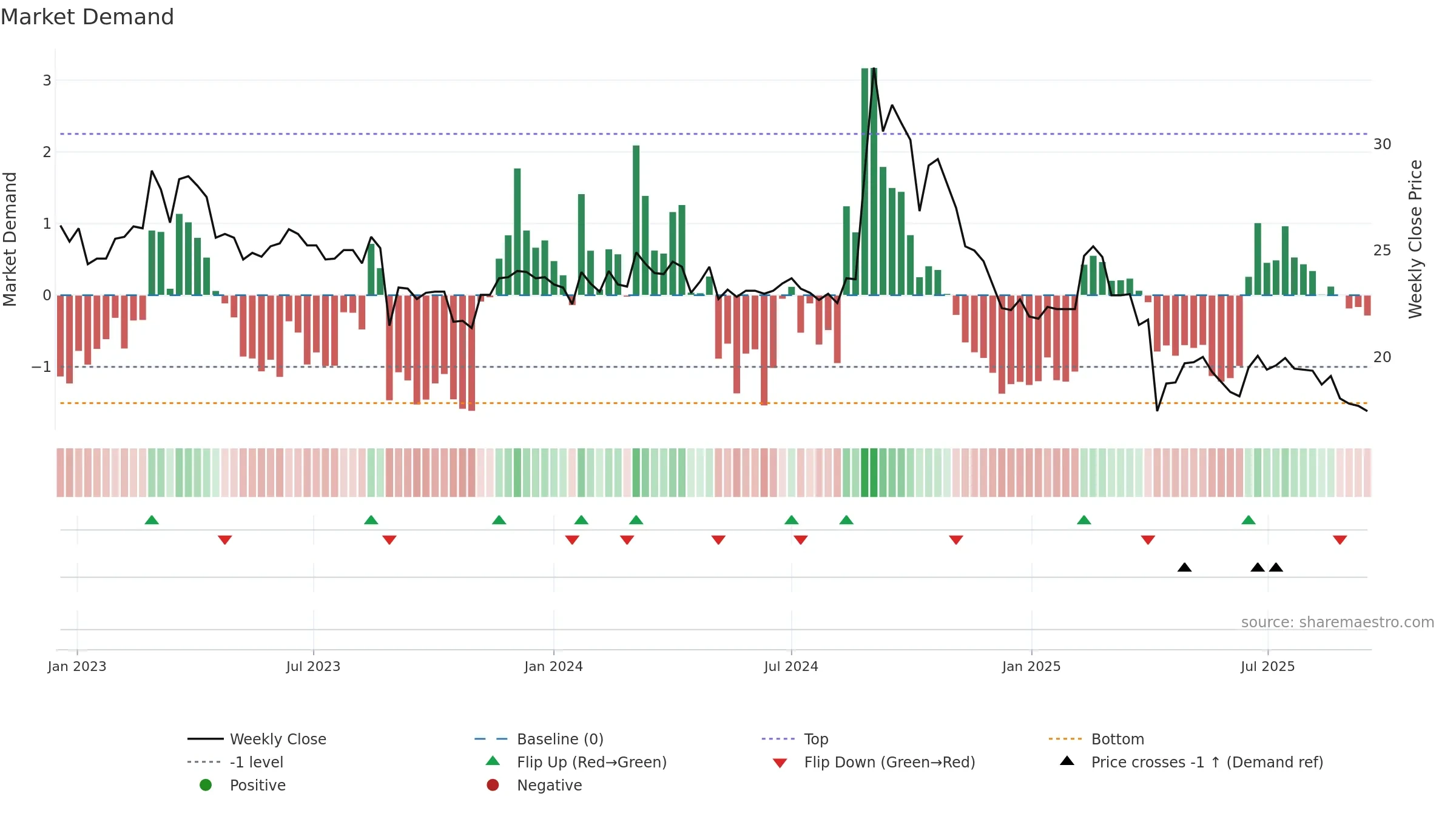Toggle the Baseline (0) legend entry
The image size is (1456, 819).
tap(539, 739)
